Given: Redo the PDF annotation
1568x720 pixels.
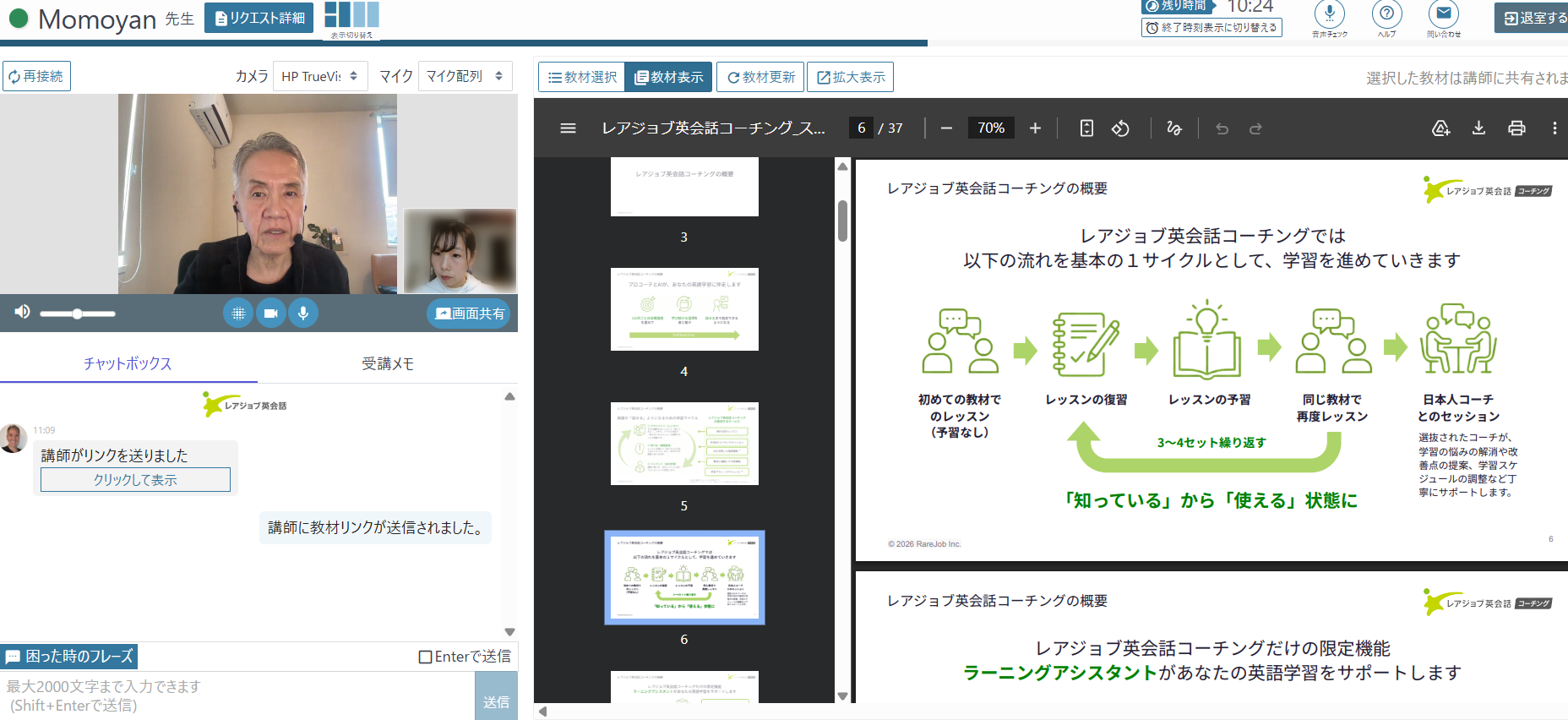Looking at the screenshot, I should (x=1255, y=128).
